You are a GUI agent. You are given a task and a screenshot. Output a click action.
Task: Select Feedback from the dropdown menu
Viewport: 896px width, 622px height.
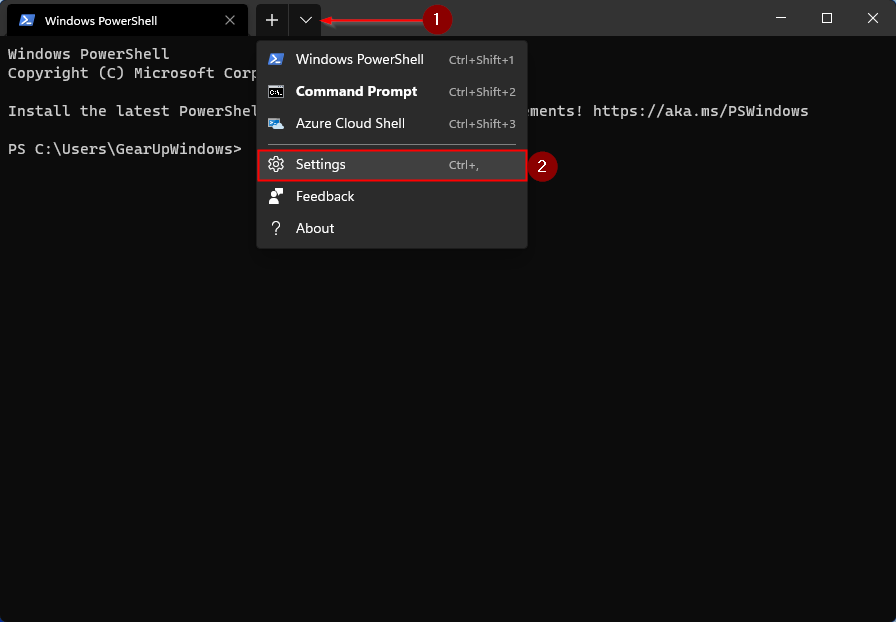click(x=325, y=196)
